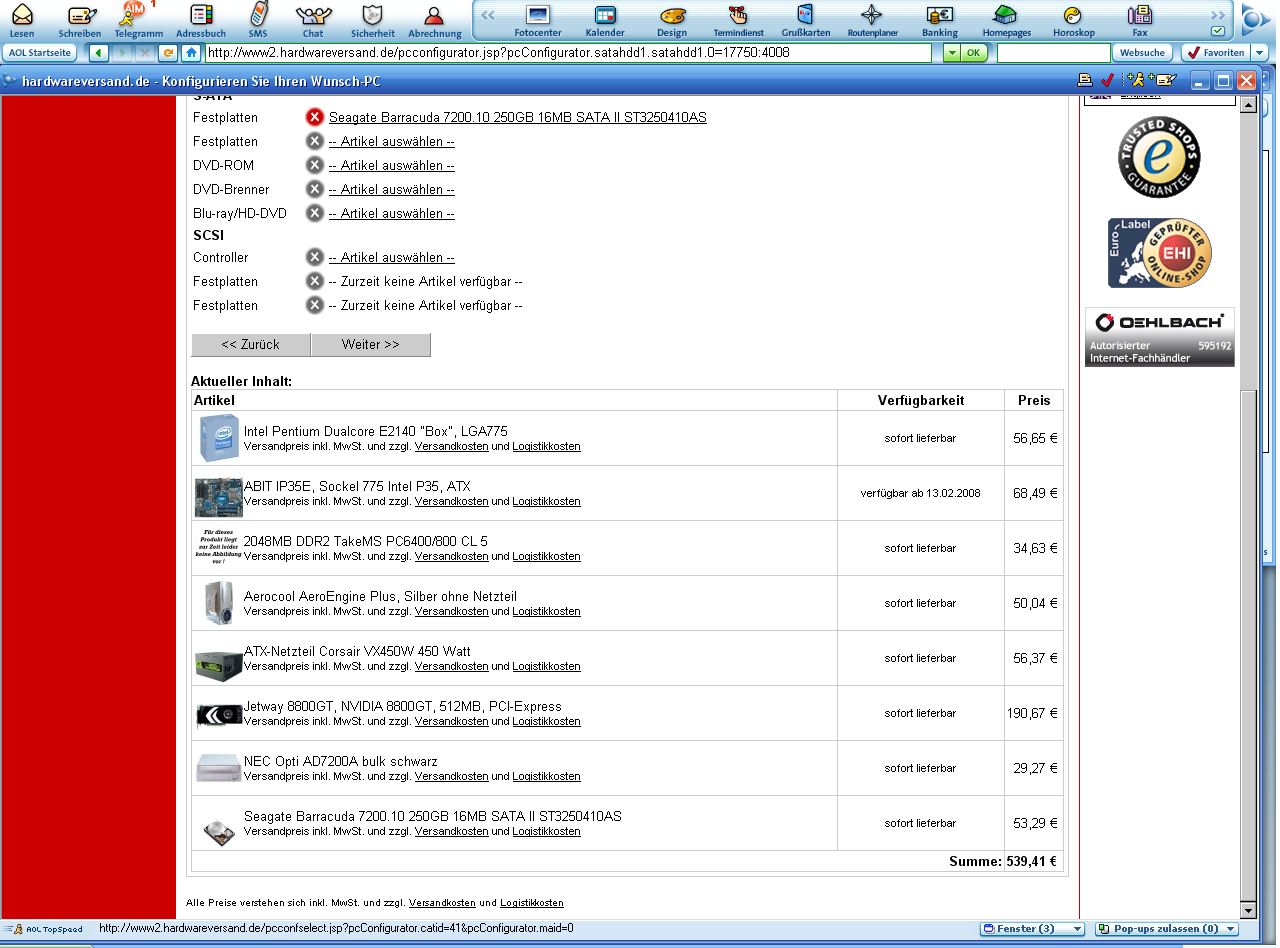The width and height of the screenshot is (1280, 948).
Task: Click the red checkmark icon in title bar
Action: (x=1107, y=80)
